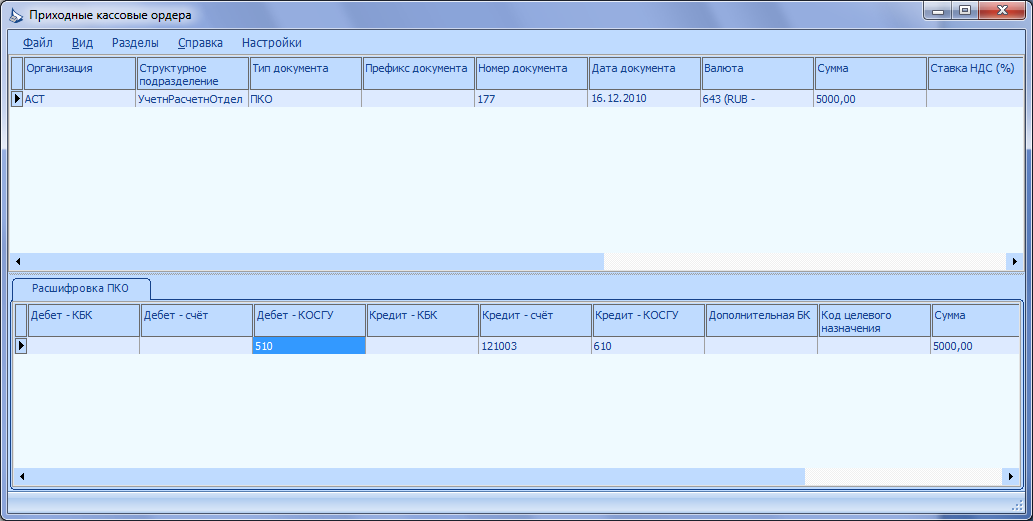Image resolution: width=1033 pixels, height=521 pixels.
Task: Click the Структурное подразделение column header
Action: [x=193, y=74]
